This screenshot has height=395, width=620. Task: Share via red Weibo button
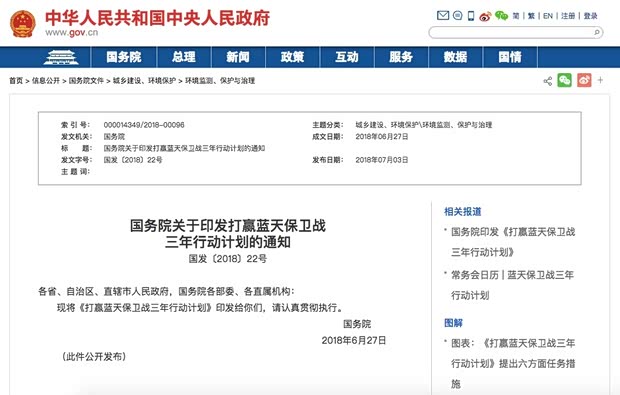tap(584, 80)
